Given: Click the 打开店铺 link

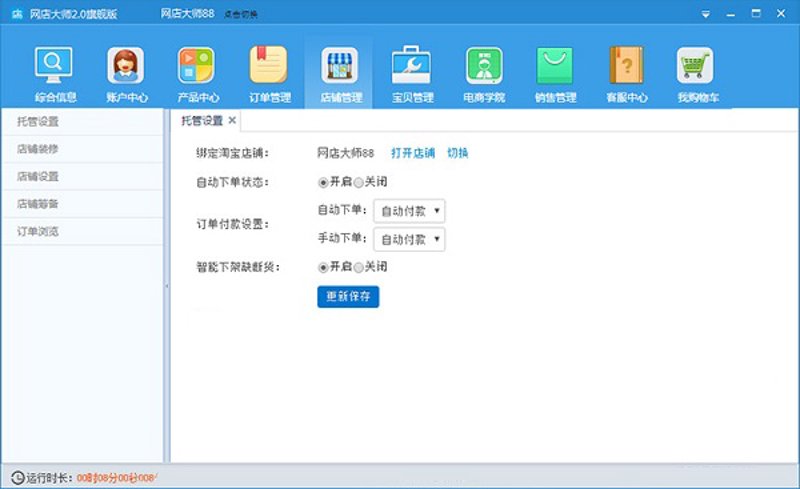Looking at the screenshot, I should tap(413, 153).
